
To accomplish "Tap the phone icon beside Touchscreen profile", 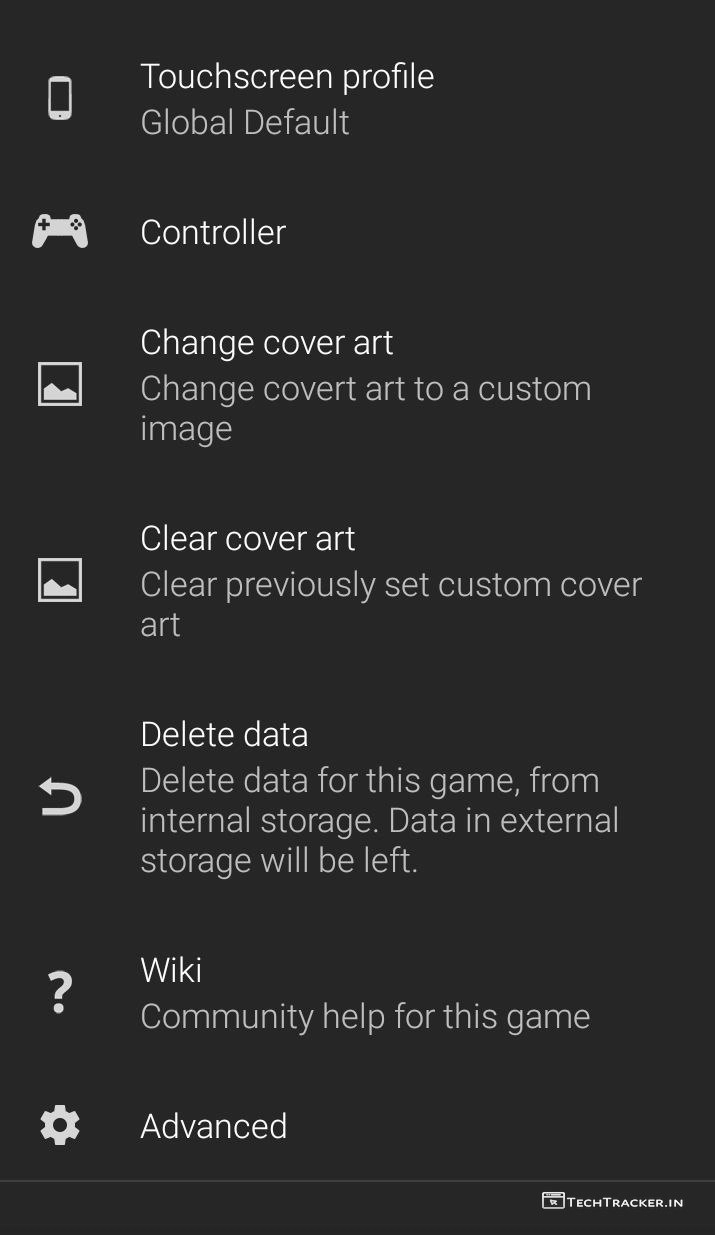I will [60, 99].
